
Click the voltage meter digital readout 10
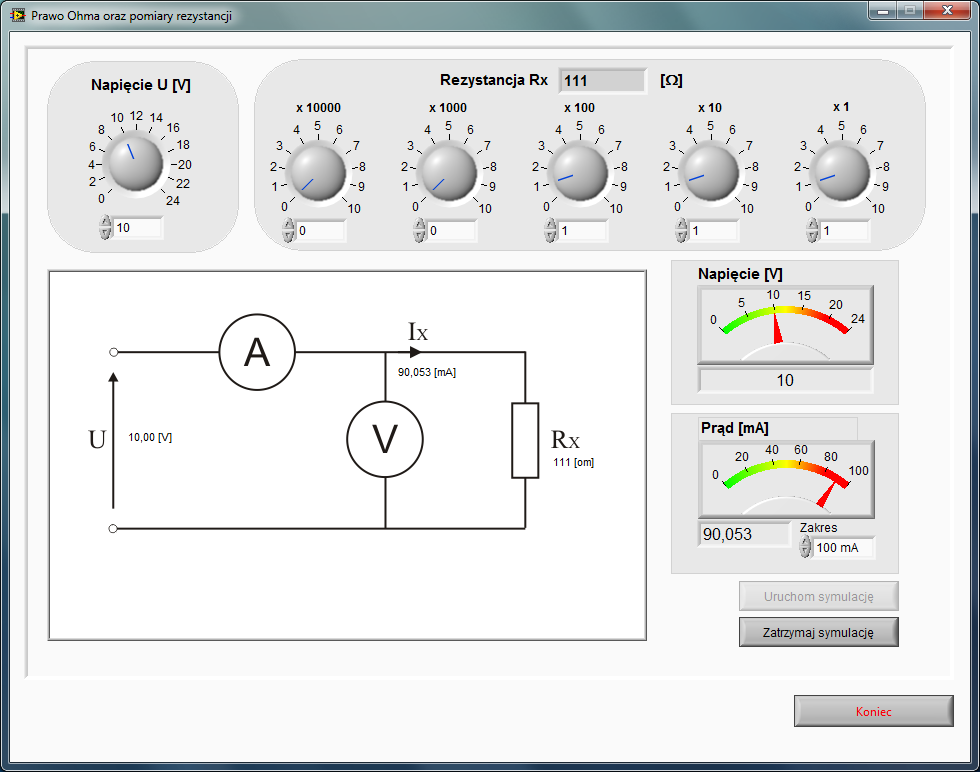785,380
